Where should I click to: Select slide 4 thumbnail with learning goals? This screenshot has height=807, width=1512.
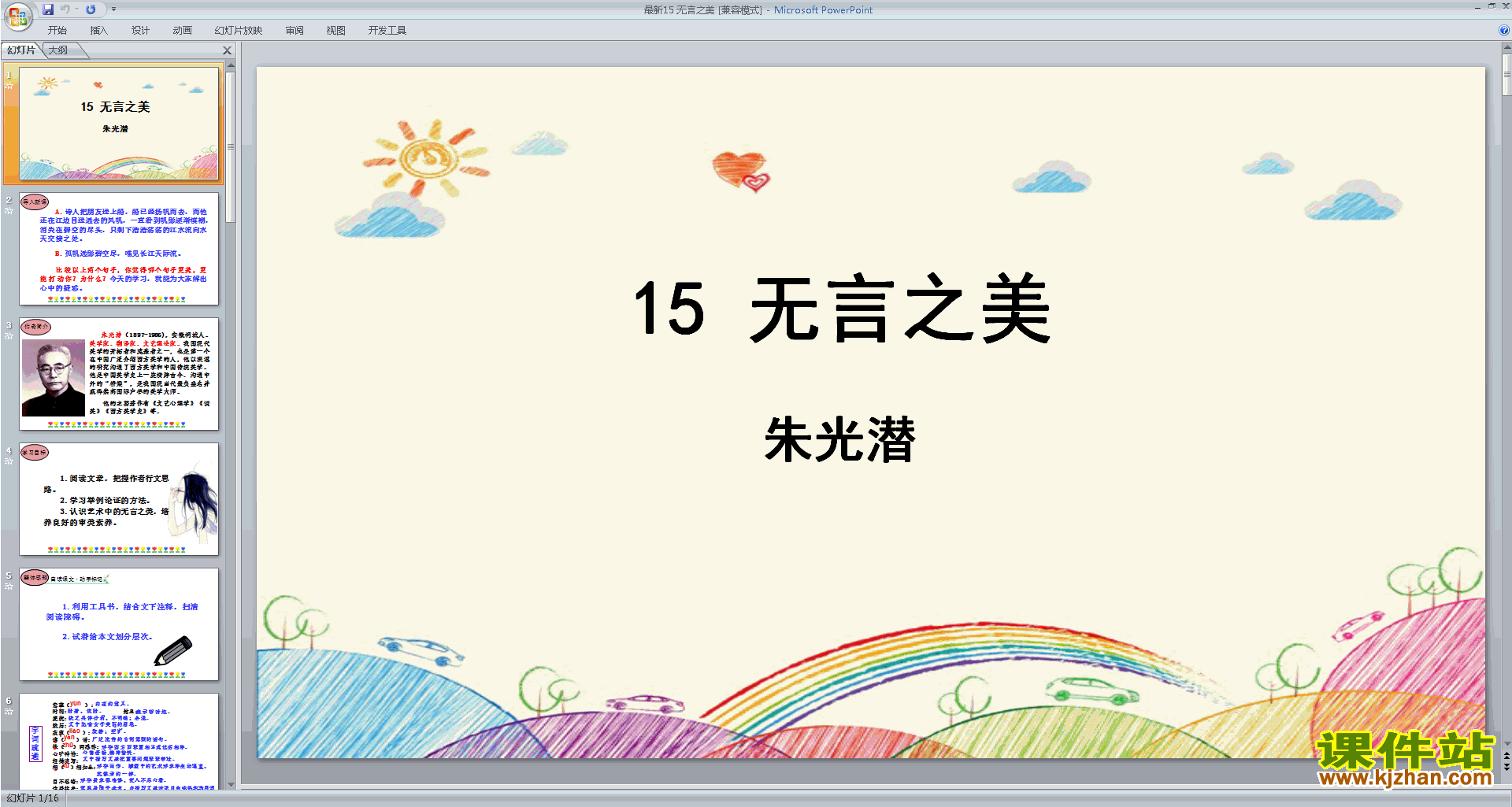click(119, 499)
